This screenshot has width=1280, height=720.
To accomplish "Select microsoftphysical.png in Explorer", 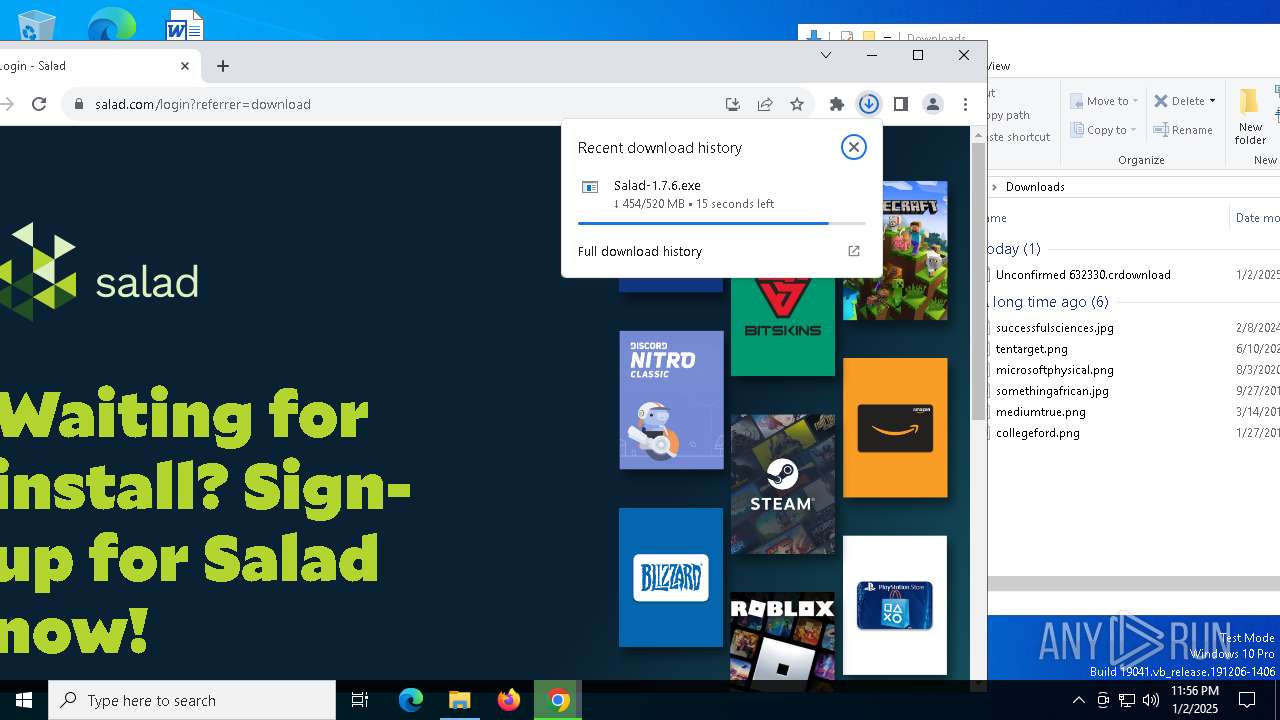I will pos(1054,370).
